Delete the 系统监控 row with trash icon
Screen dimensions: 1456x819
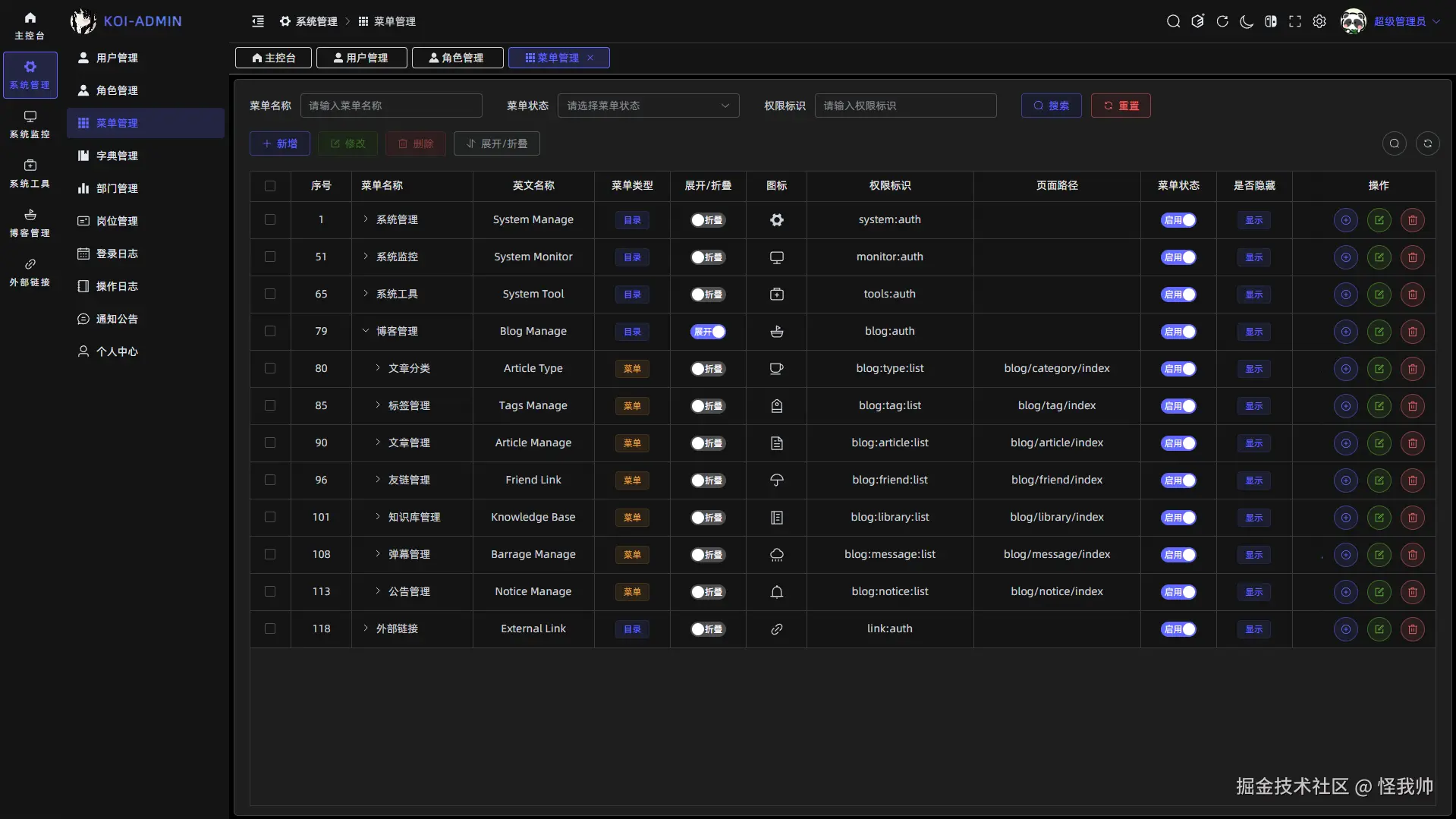click(1412, 257)
